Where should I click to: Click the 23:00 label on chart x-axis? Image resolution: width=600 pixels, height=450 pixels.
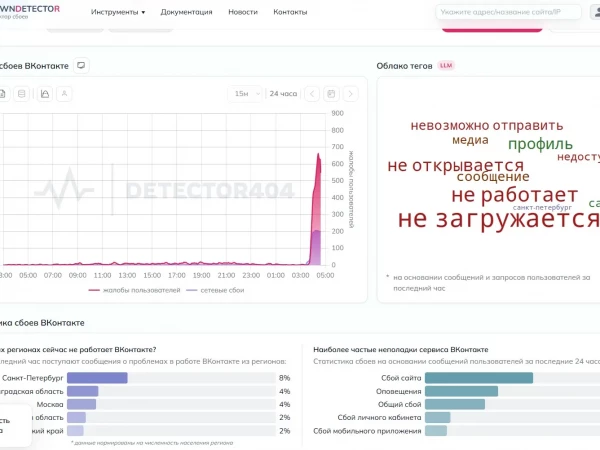pyautogui.click(x=251, y=275)
